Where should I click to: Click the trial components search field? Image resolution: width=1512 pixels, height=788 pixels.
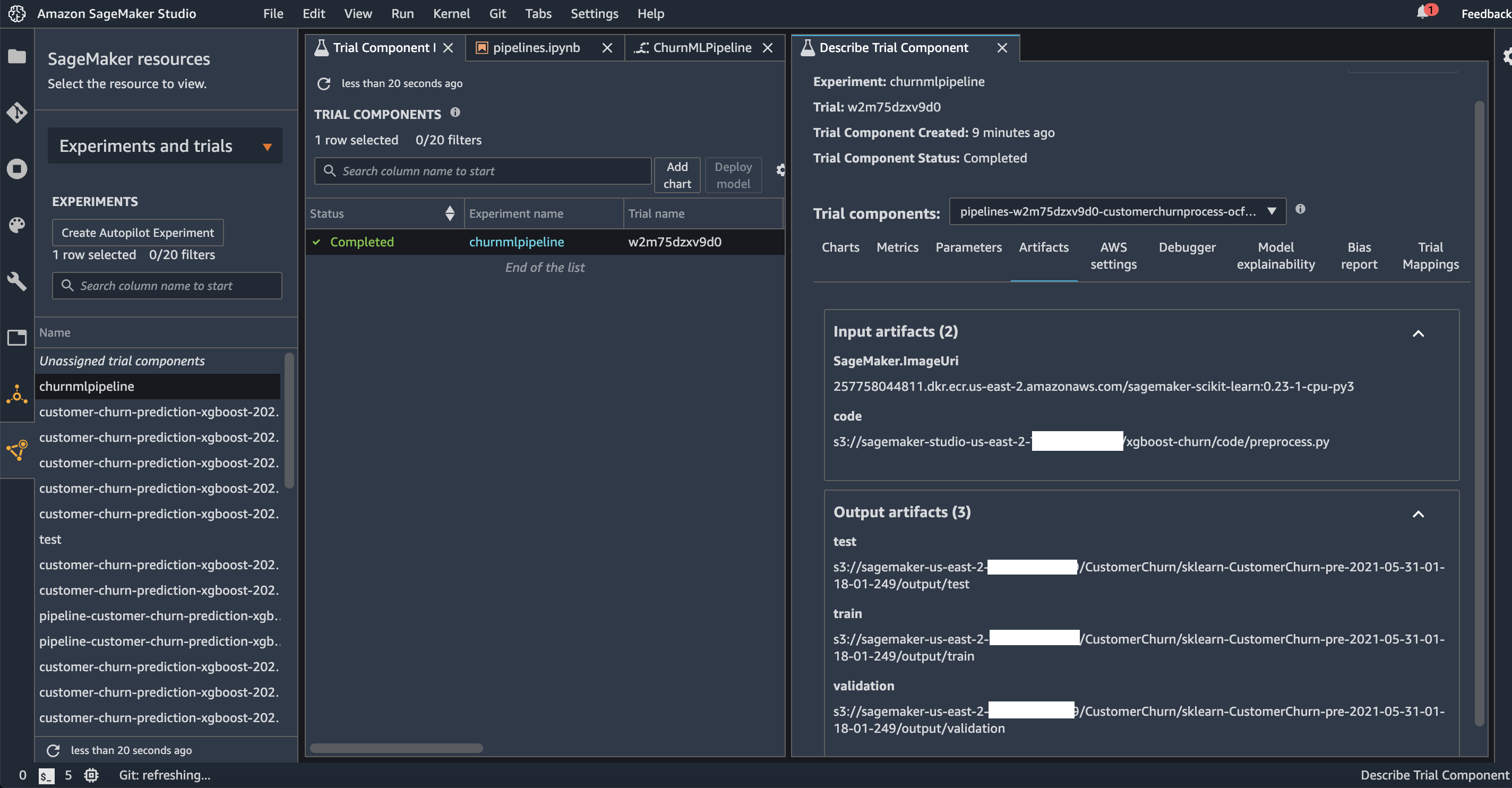(483, 171)
